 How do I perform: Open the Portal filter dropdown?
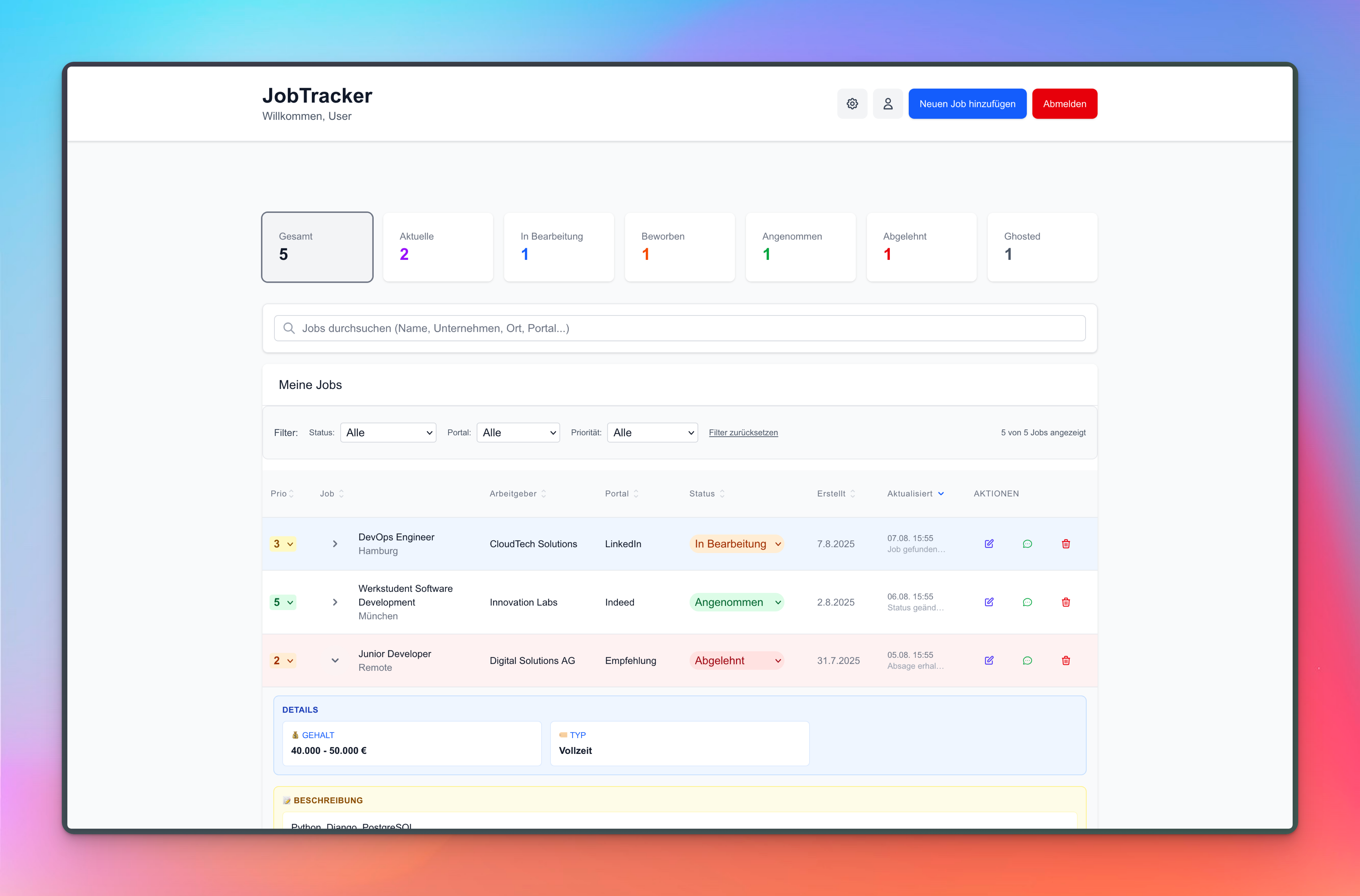pyautogui.click(x=518, y=433)
